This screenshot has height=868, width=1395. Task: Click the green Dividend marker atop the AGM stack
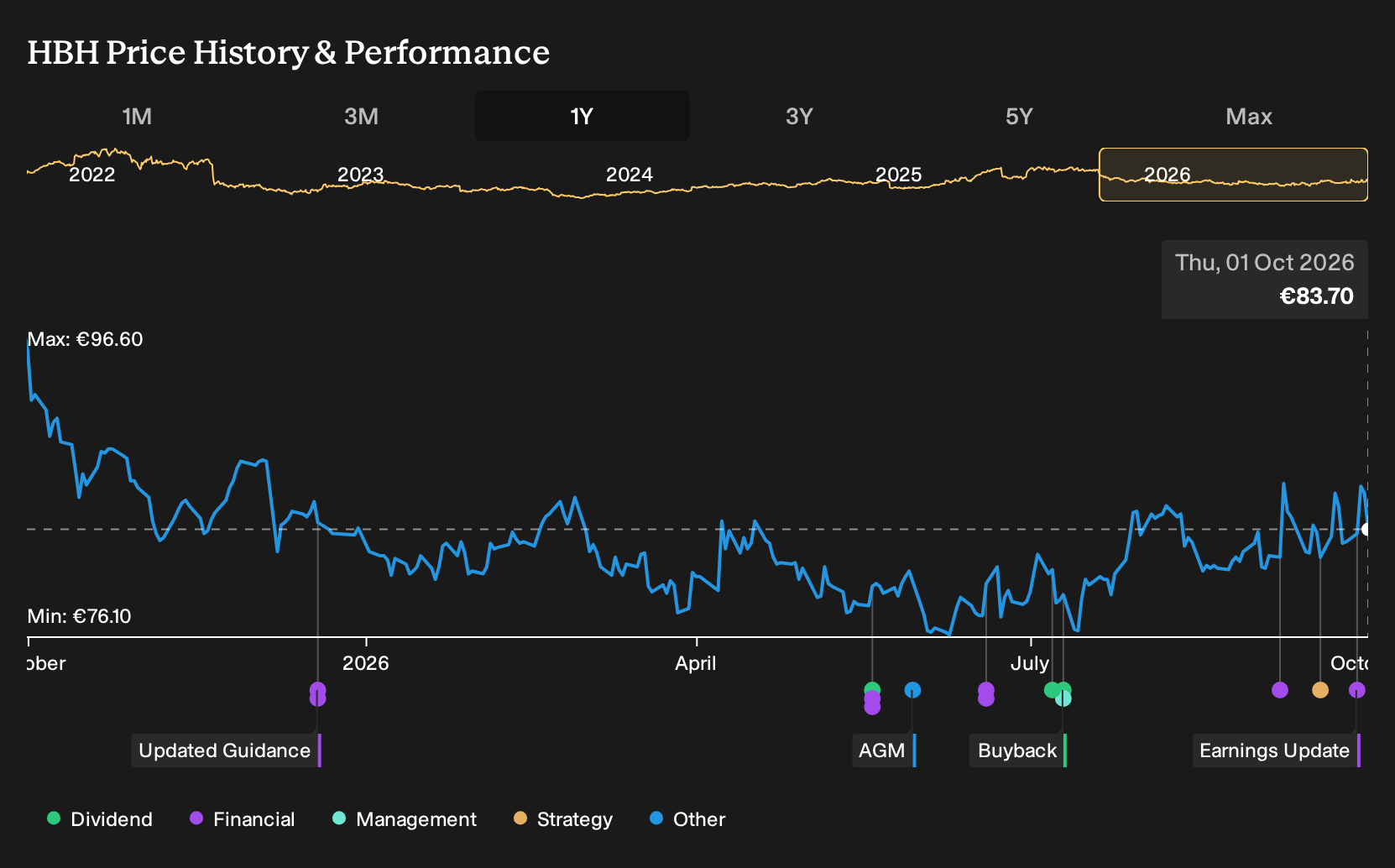[872, 689]
